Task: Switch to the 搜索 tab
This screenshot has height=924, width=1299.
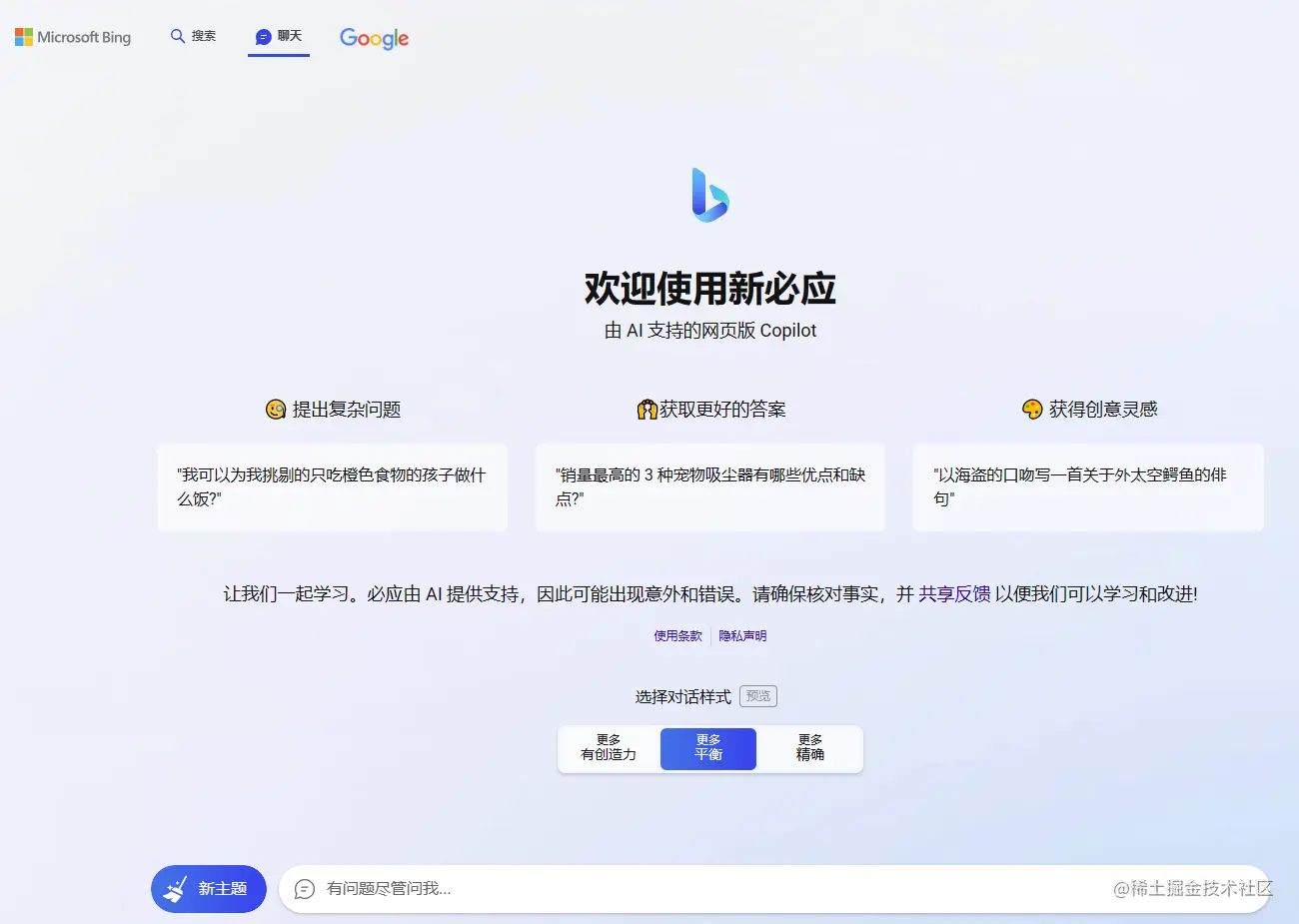Action: [192, 36]
